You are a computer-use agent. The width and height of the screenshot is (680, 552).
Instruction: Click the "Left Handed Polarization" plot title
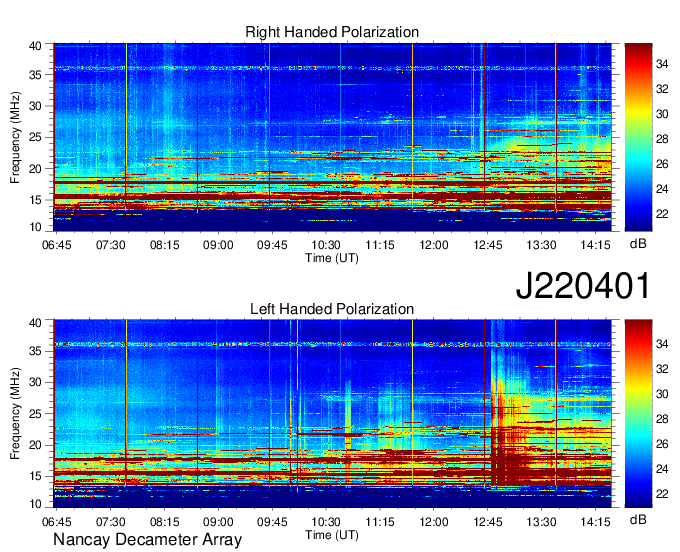click(332, 309)
